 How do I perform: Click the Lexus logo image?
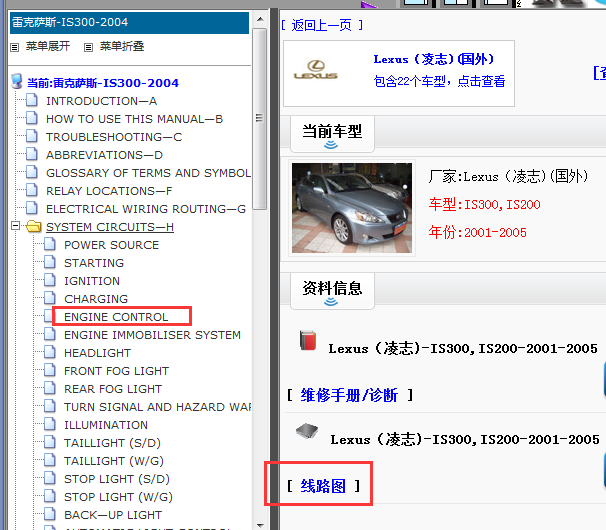coord(316,70)
